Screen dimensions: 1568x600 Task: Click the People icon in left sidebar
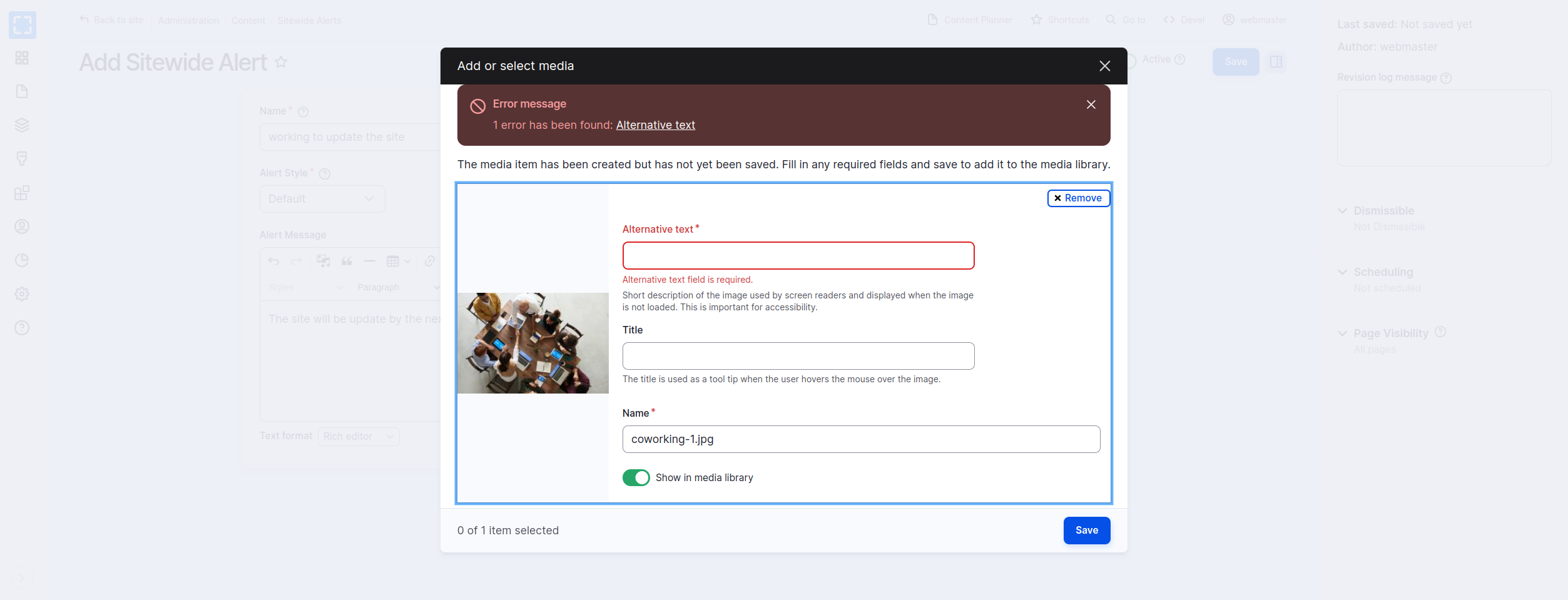point(22,226)
